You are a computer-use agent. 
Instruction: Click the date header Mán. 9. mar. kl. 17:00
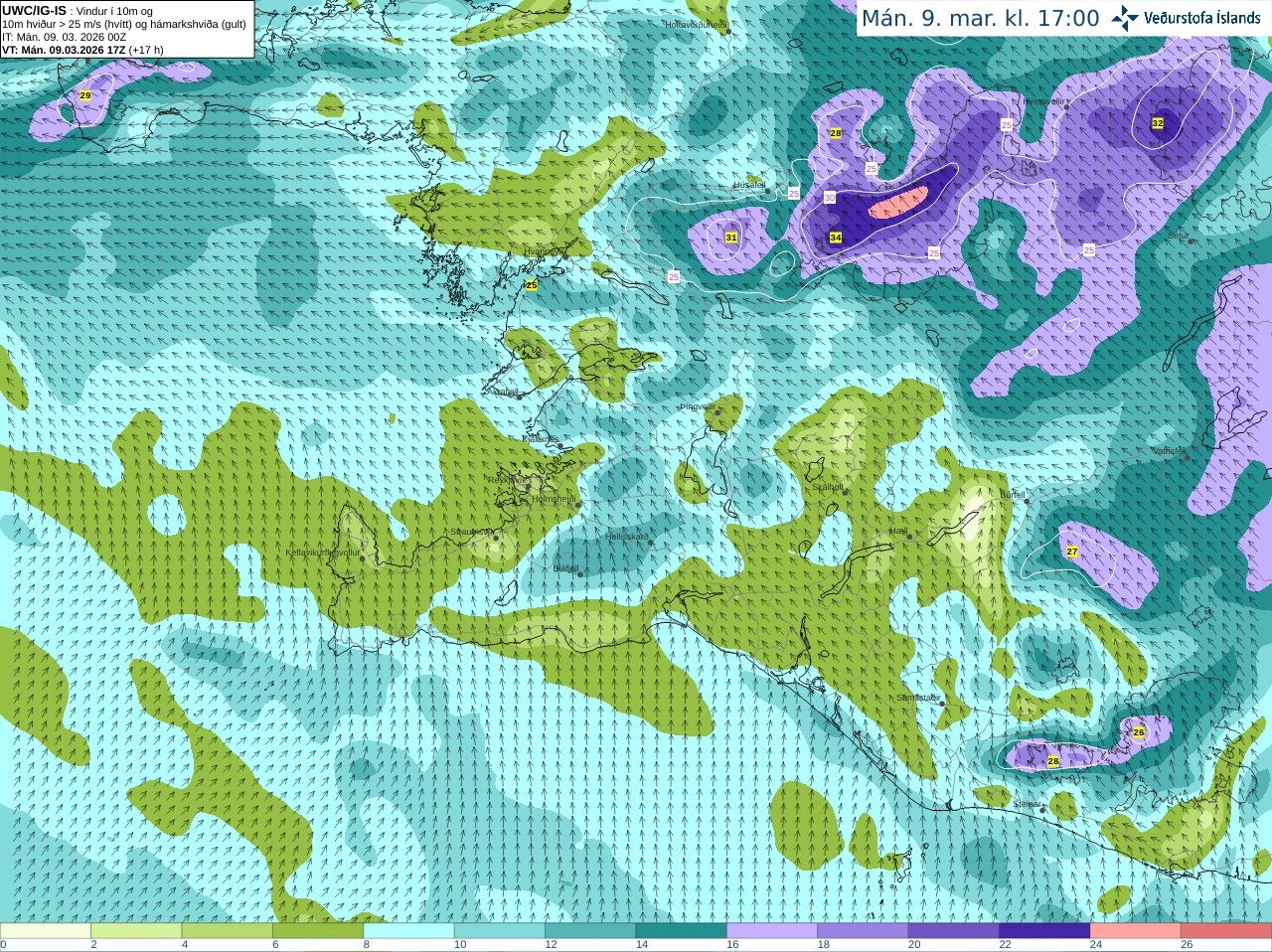[x=980, y=18]
